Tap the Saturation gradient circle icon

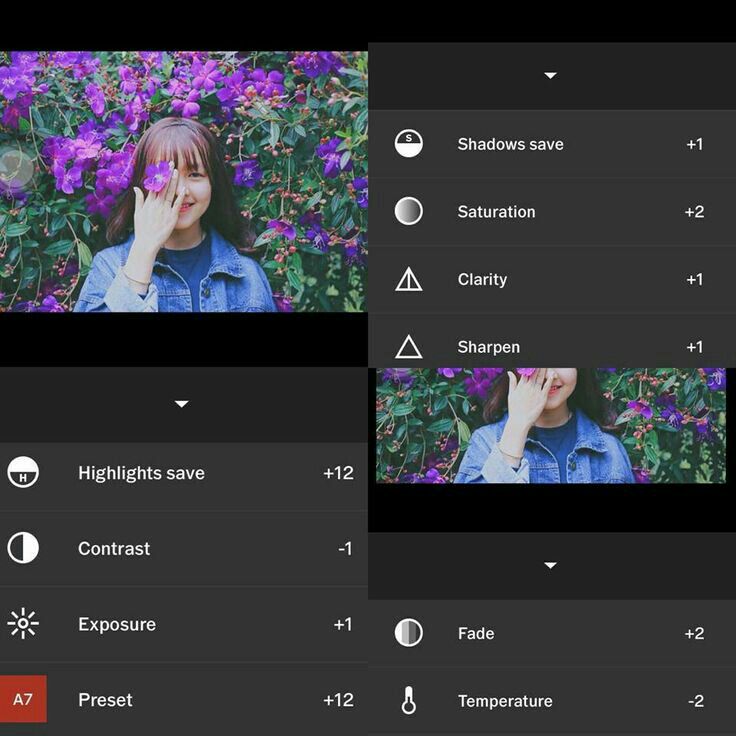pos(409,211)
